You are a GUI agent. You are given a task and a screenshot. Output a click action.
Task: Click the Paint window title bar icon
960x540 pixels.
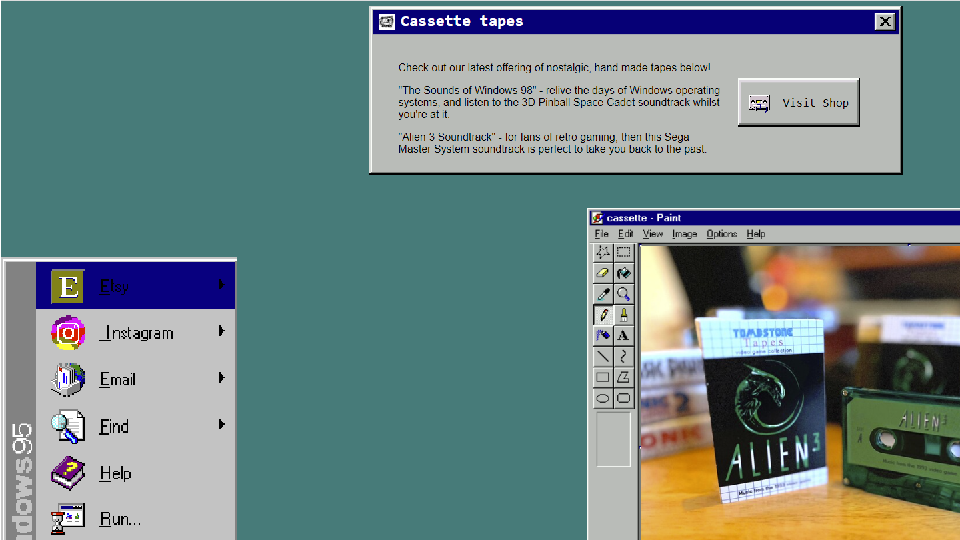(x=597, y=218)
